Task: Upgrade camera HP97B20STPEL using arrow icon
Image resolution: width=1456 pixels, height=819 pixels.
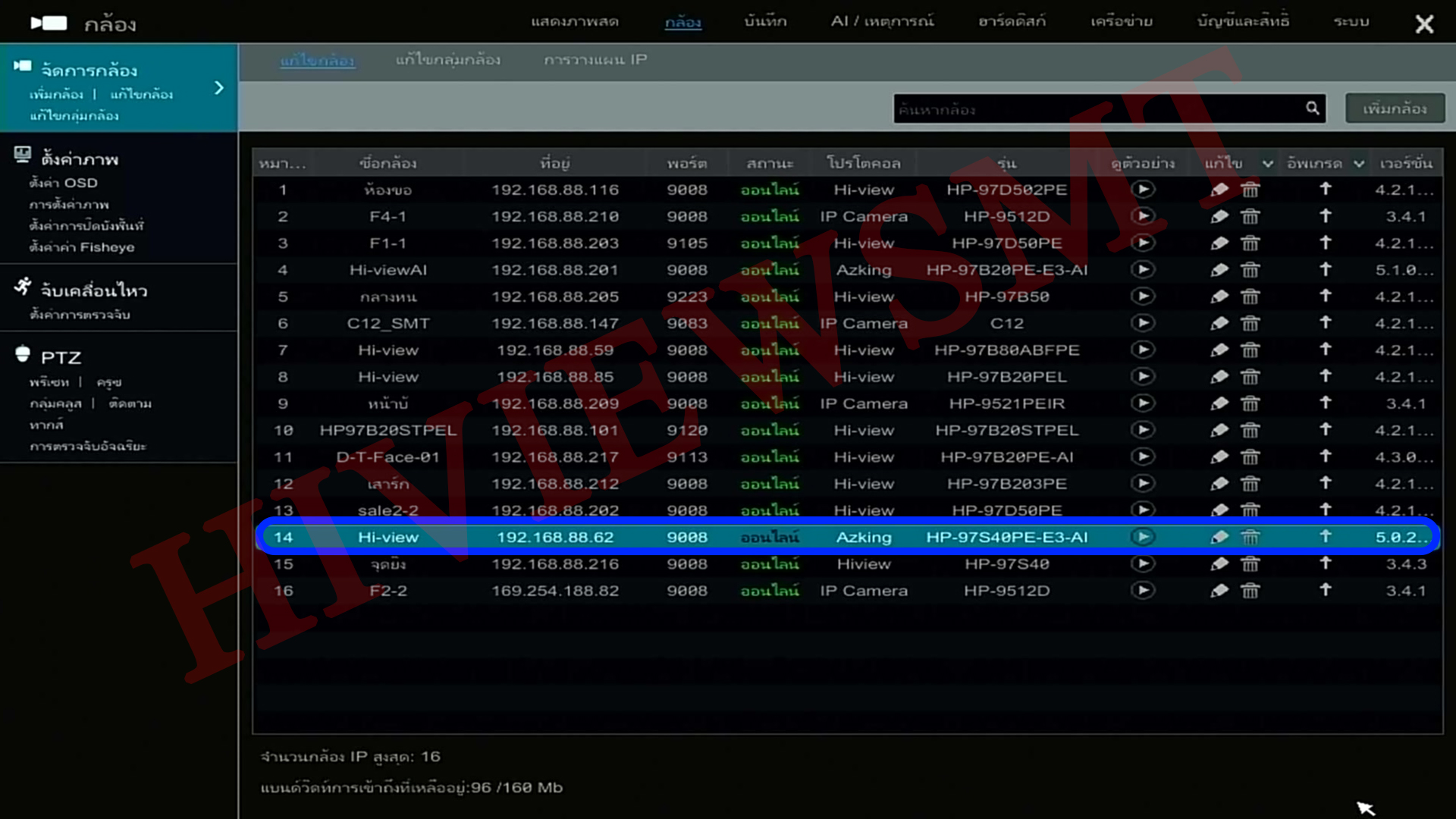Action: [x=1325, y=430]
